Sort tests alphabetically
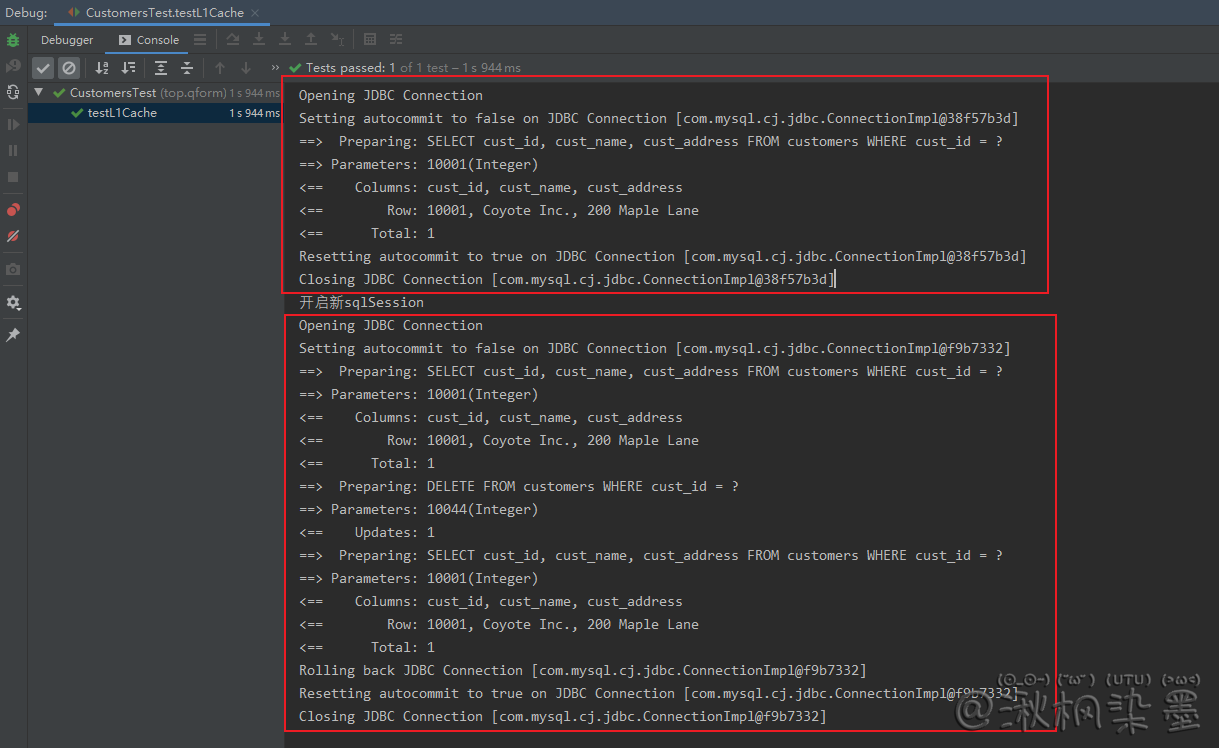Image resolution: width=1219 pixels, height=748 pixels. point(102,68)
